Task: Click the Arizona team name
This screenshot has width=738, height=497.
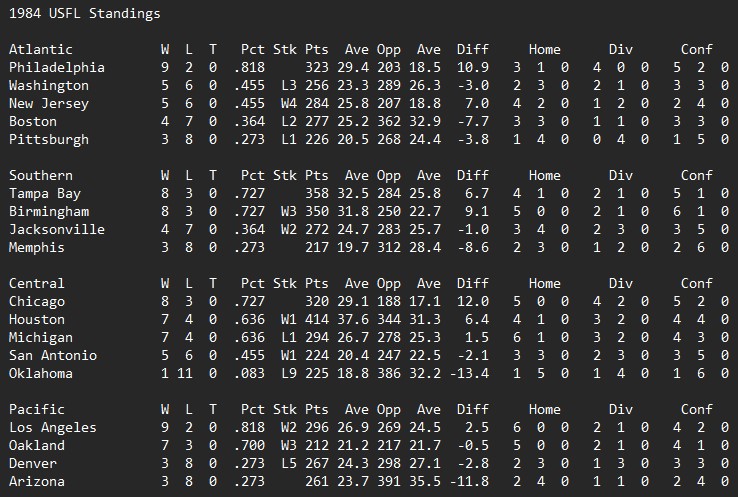Action: [36, 482]
